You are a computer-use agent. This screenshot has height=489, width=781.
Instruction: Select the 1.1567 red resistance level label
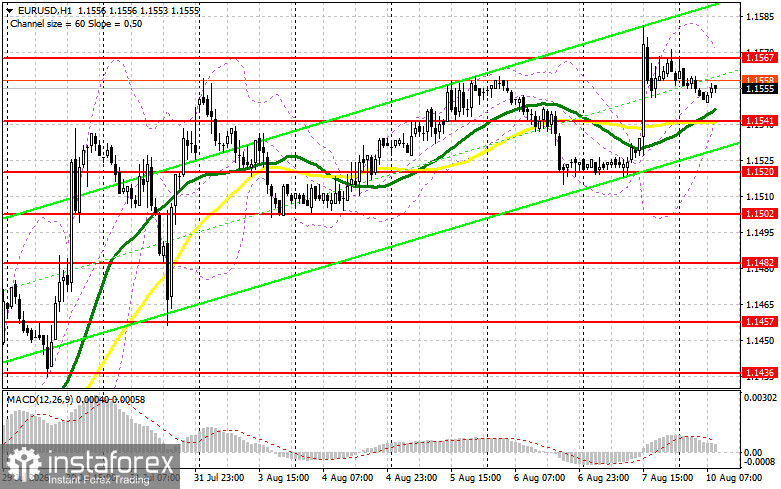[x=759, y=58]
